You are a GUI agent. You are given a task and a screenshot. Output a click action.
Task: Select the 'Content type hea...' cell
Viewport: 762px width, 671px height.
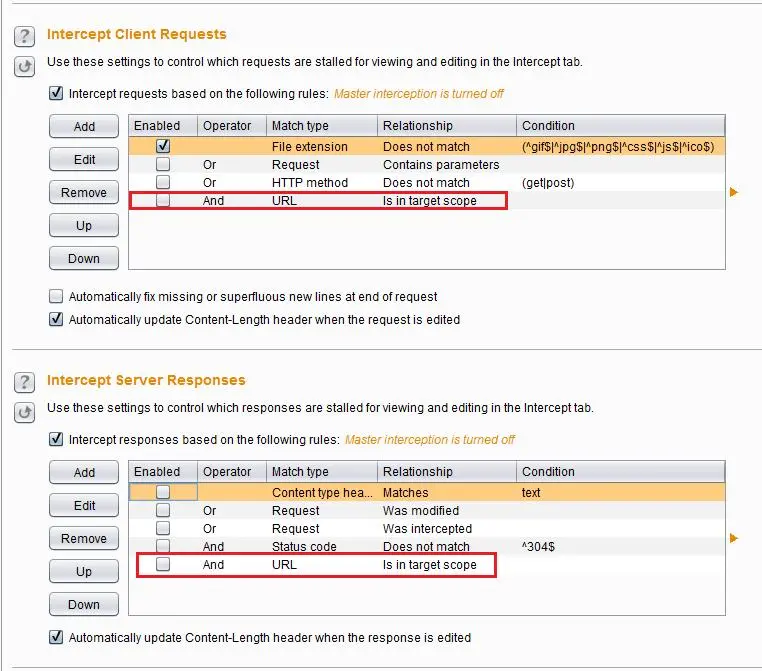(322, 492)
